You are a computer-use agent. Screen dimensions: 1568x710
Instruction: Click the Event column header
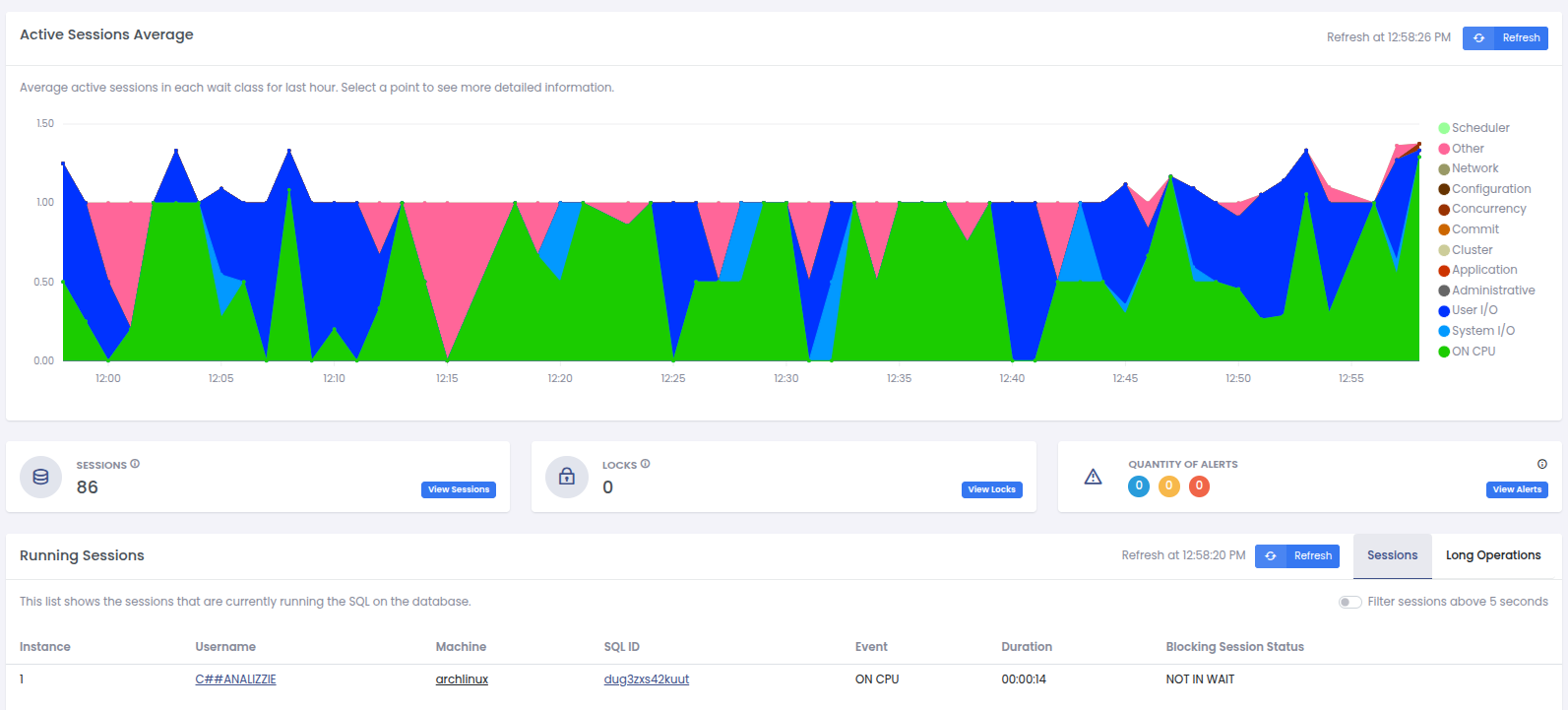871,647
